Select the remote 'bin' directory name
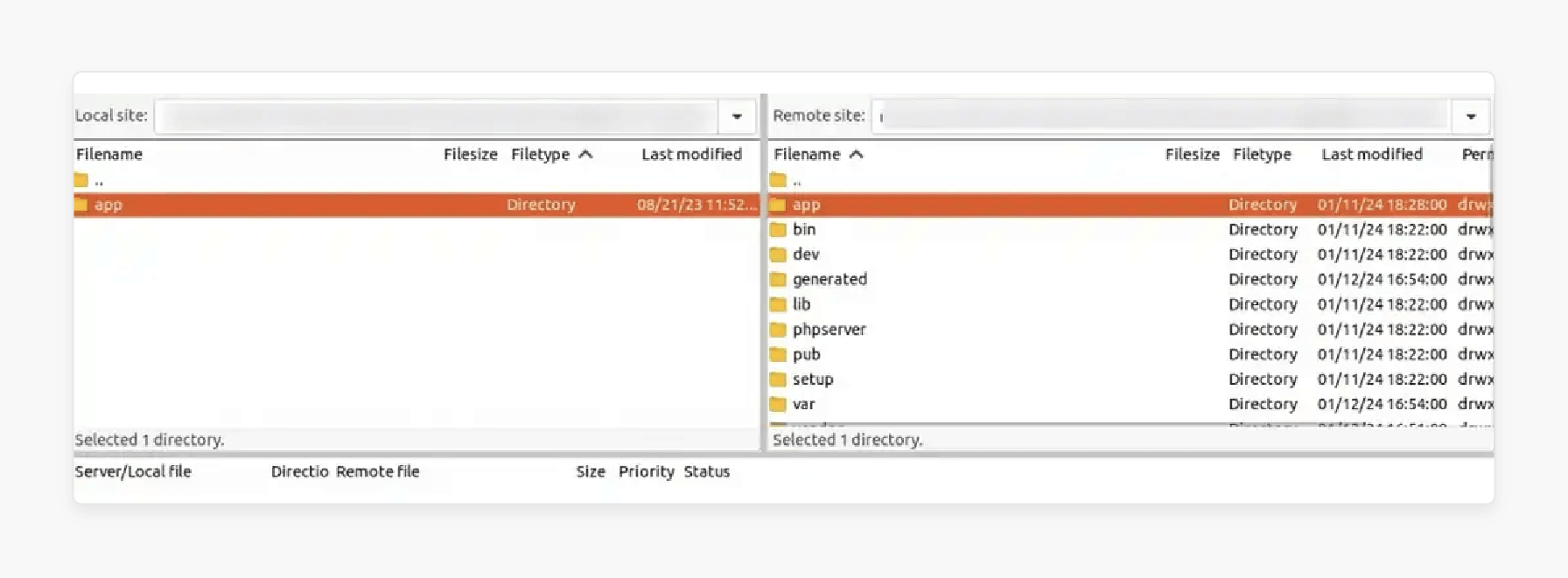This screenshot has width=1568, height=578. [804, 229]
